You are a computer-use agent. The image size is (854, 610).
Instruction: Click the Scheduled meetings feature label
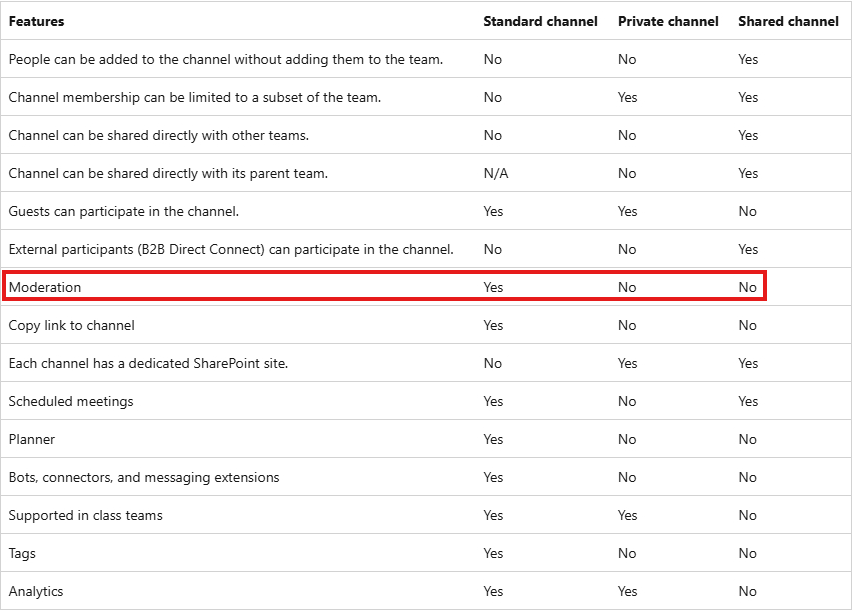[71, 401]
